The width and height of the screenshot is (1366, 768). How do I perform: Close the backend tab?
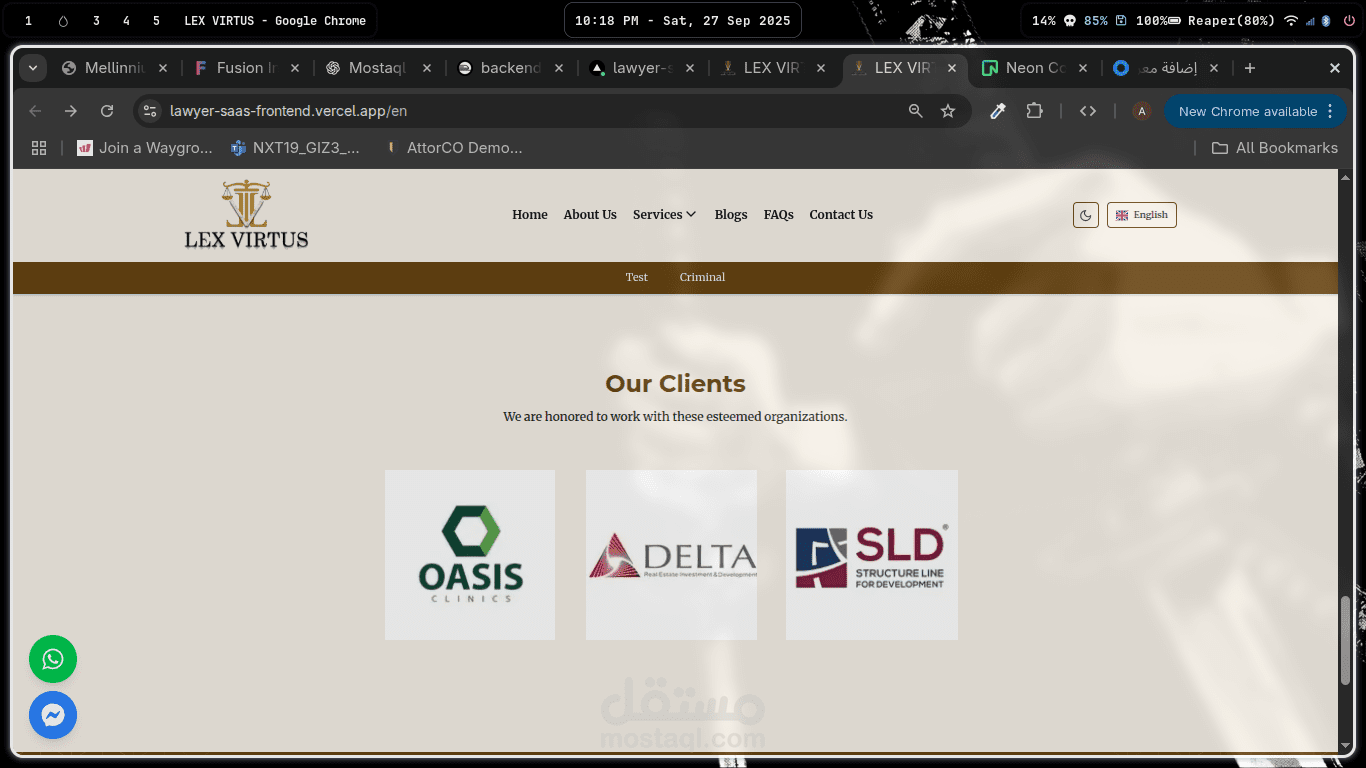(559, 68)
